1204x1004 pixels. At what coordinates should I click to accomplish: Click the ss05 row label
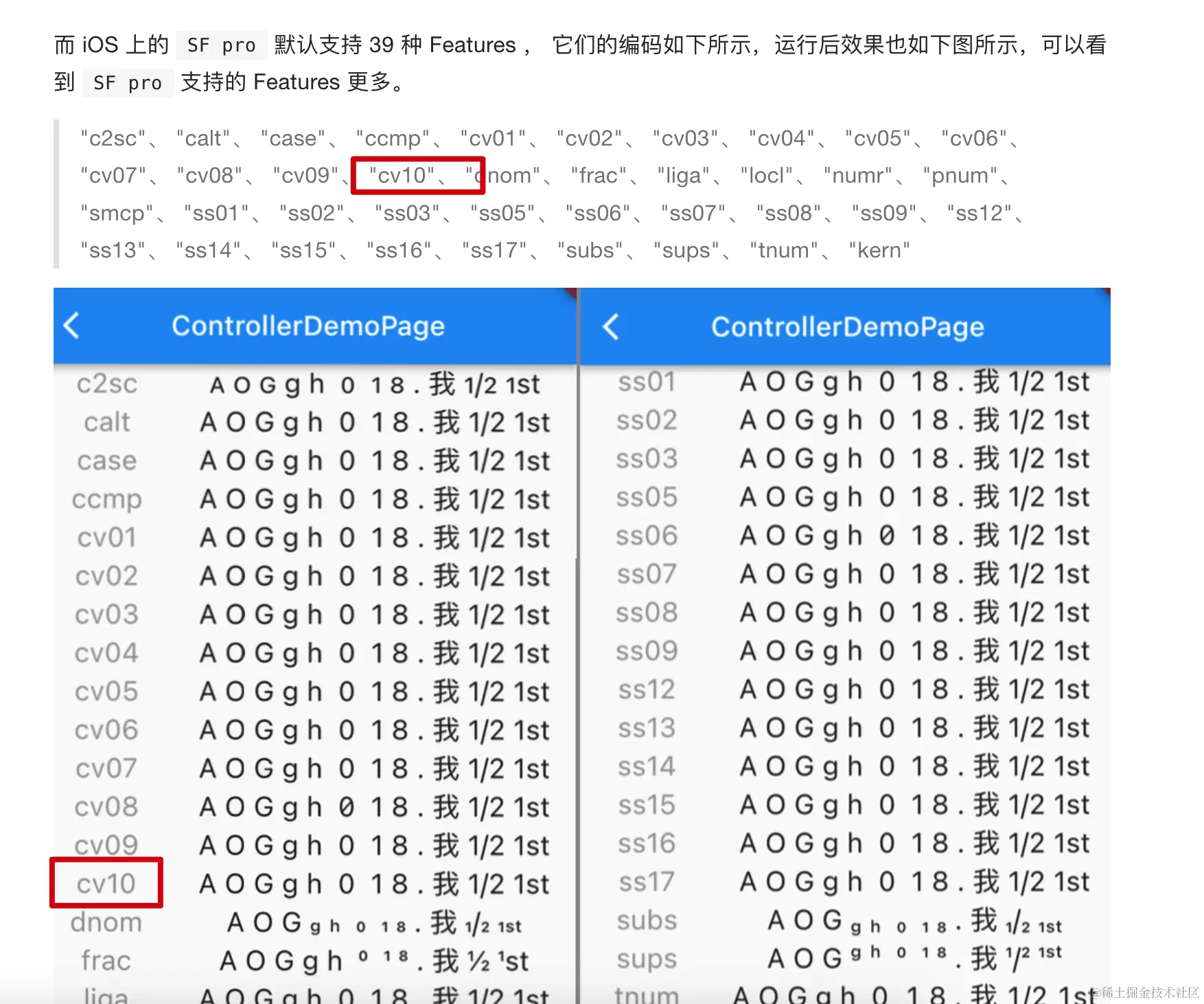tap(647, 497)
